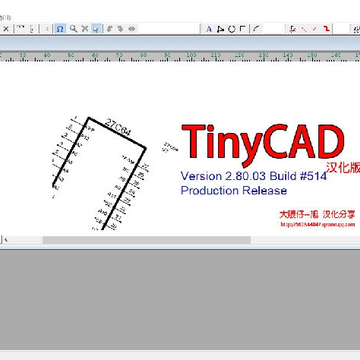This screenshot has width=360, height=360.
Task: Select the highlighted omega symbol tool
Action: coord(60,29)
